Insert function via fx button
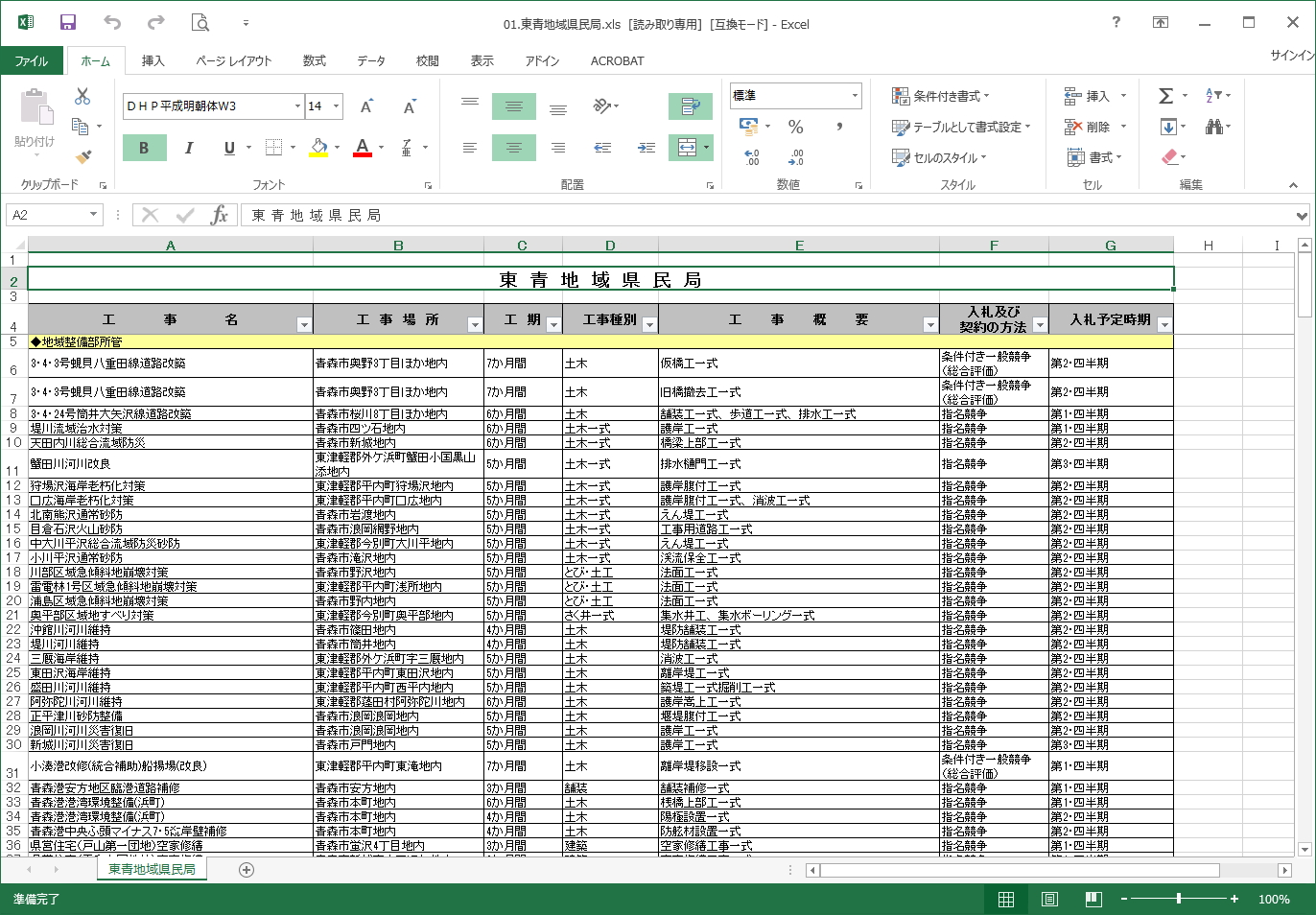Screen dimensions: 1316x915 tap(220, 215)
